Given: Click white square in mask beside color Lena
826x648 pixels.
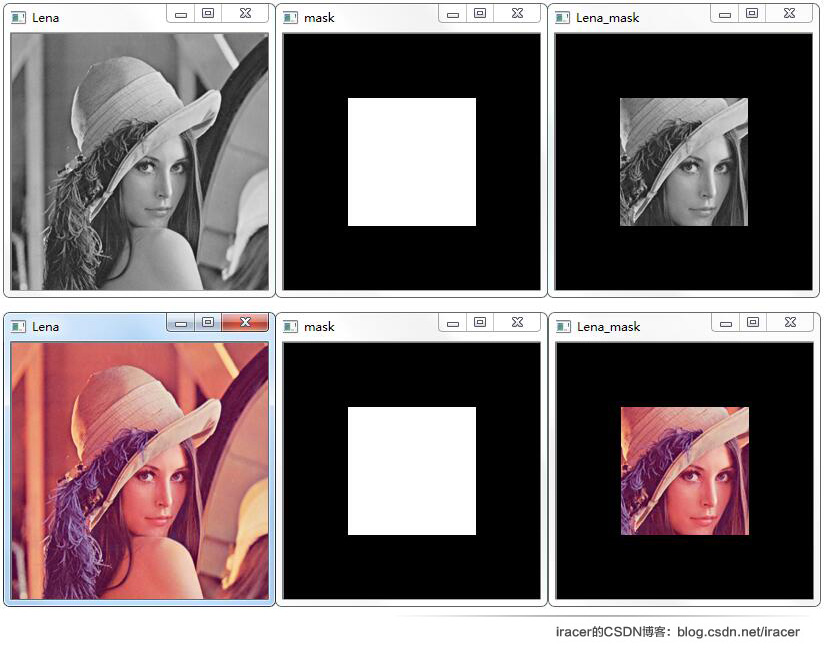Looking at the screenshot, I should click(x=412, y=471).
